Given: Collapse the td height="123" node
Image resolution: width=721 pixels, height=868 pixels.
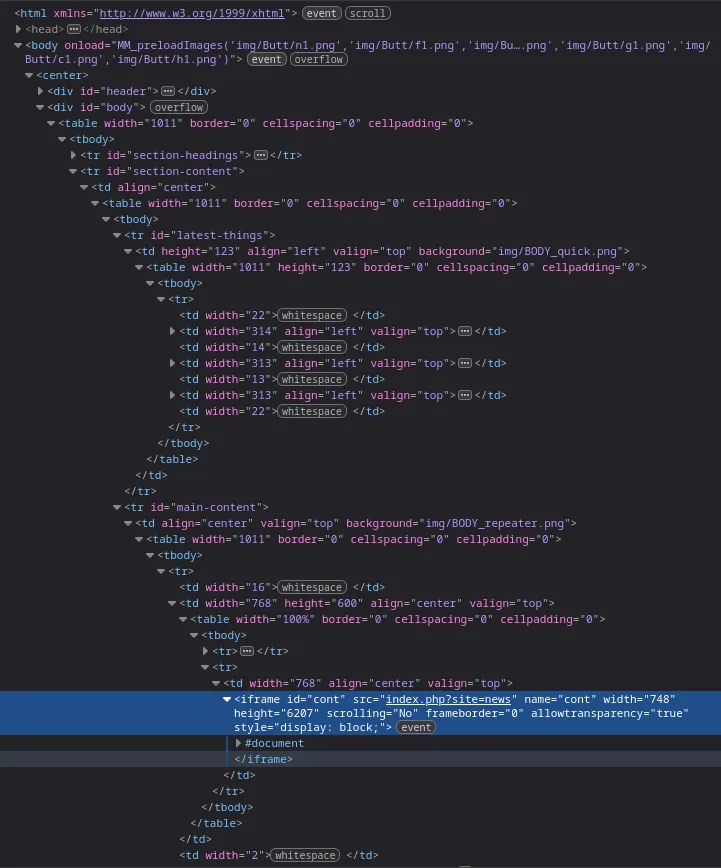Looking at the screenshot, I should 128,251.
